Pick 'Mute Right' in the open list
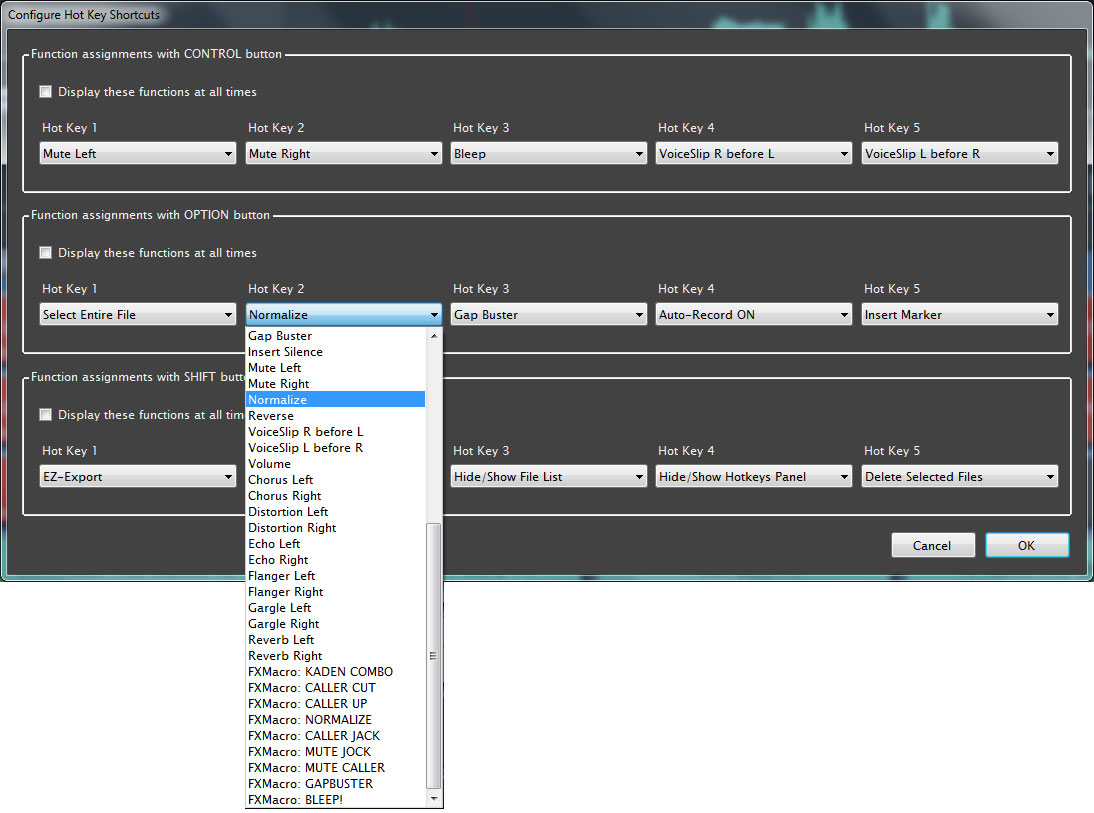 coord(336,384)
